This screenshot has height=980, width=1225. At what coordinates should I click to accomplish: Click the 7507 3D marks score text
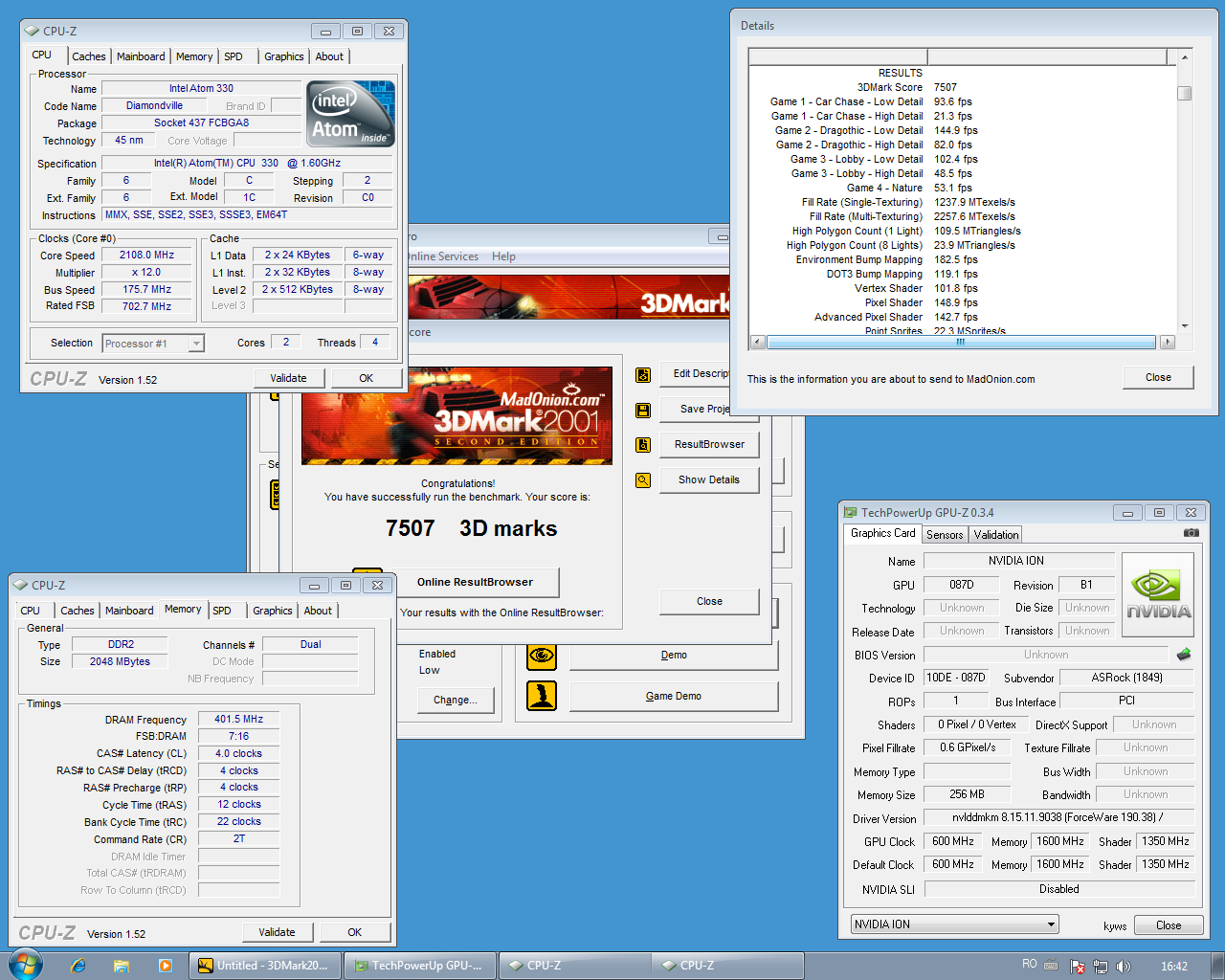pos(471,528)
